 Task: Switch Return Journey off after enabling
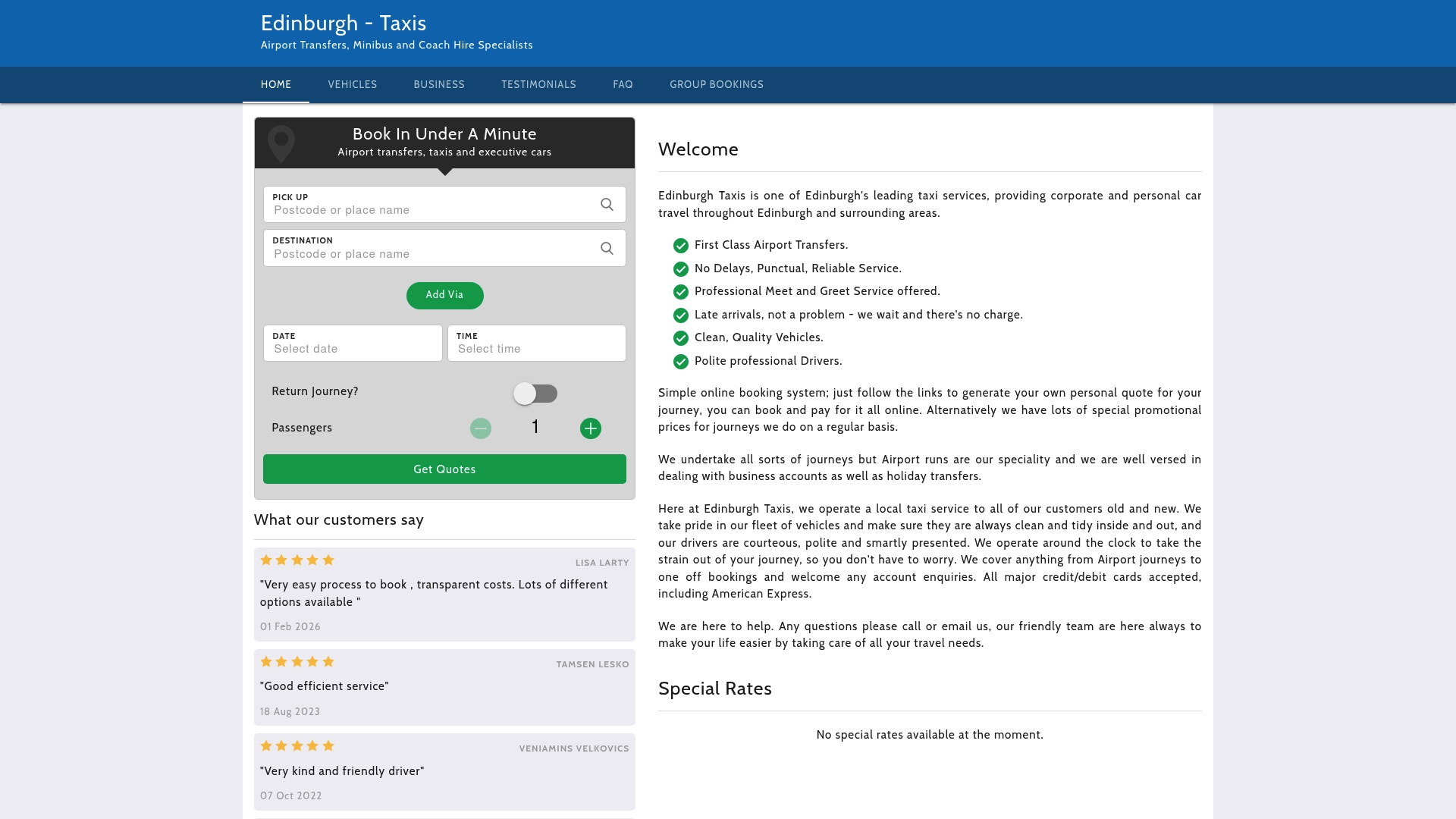pyautogui.click(x=535, y=394)
